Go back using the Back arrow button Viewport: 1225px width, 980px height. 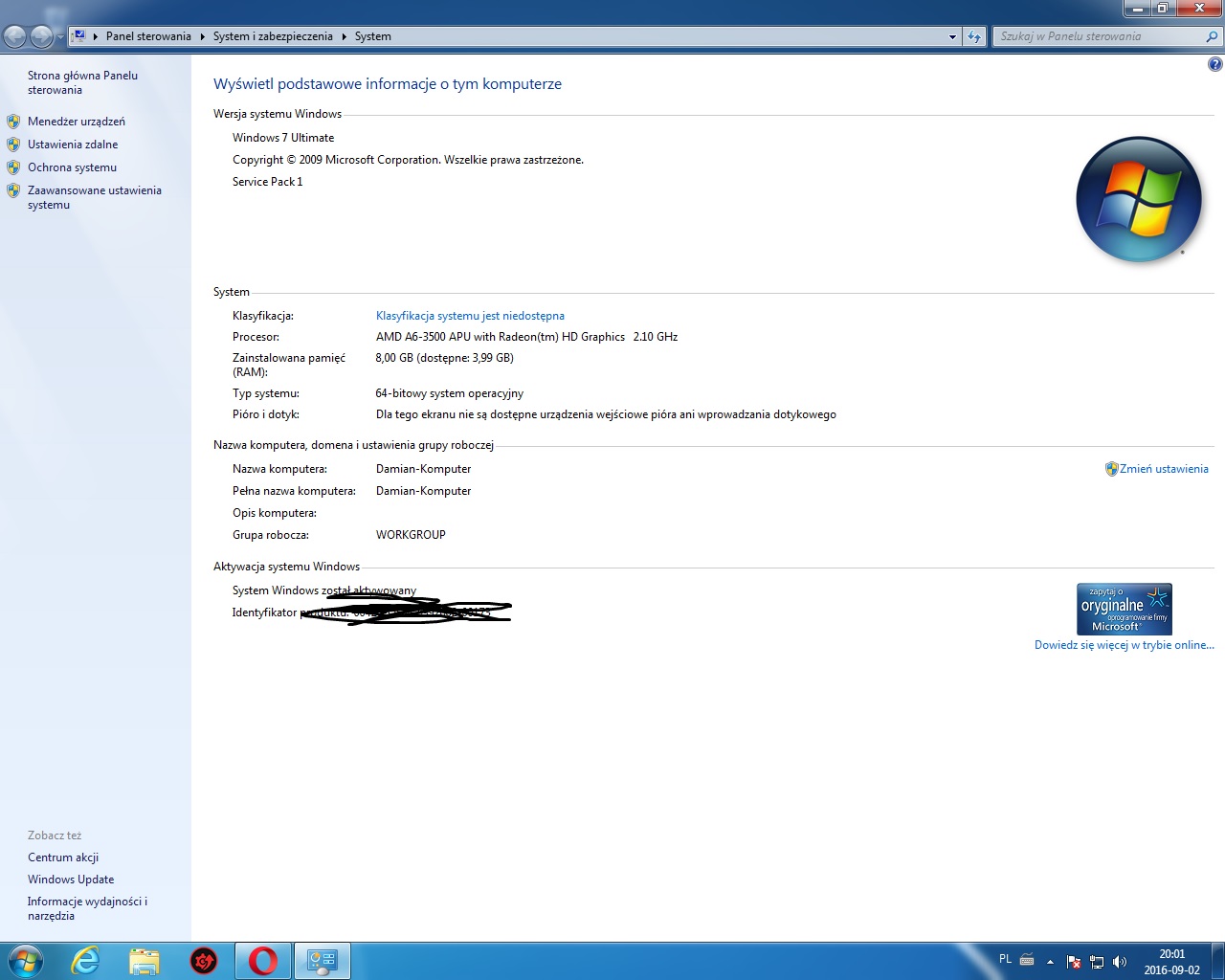pyautogui.click(x=15, y=36)
